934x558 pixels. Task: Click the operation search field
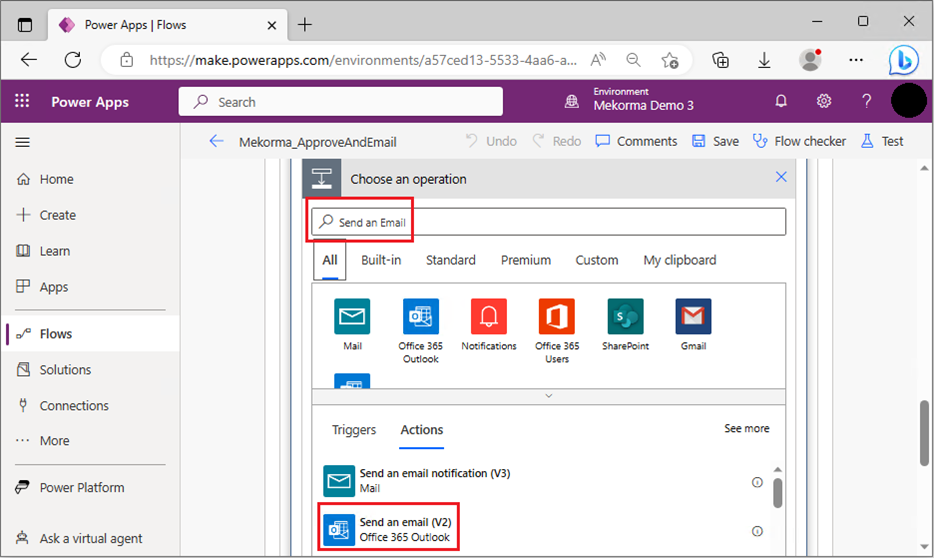(549, 222)
